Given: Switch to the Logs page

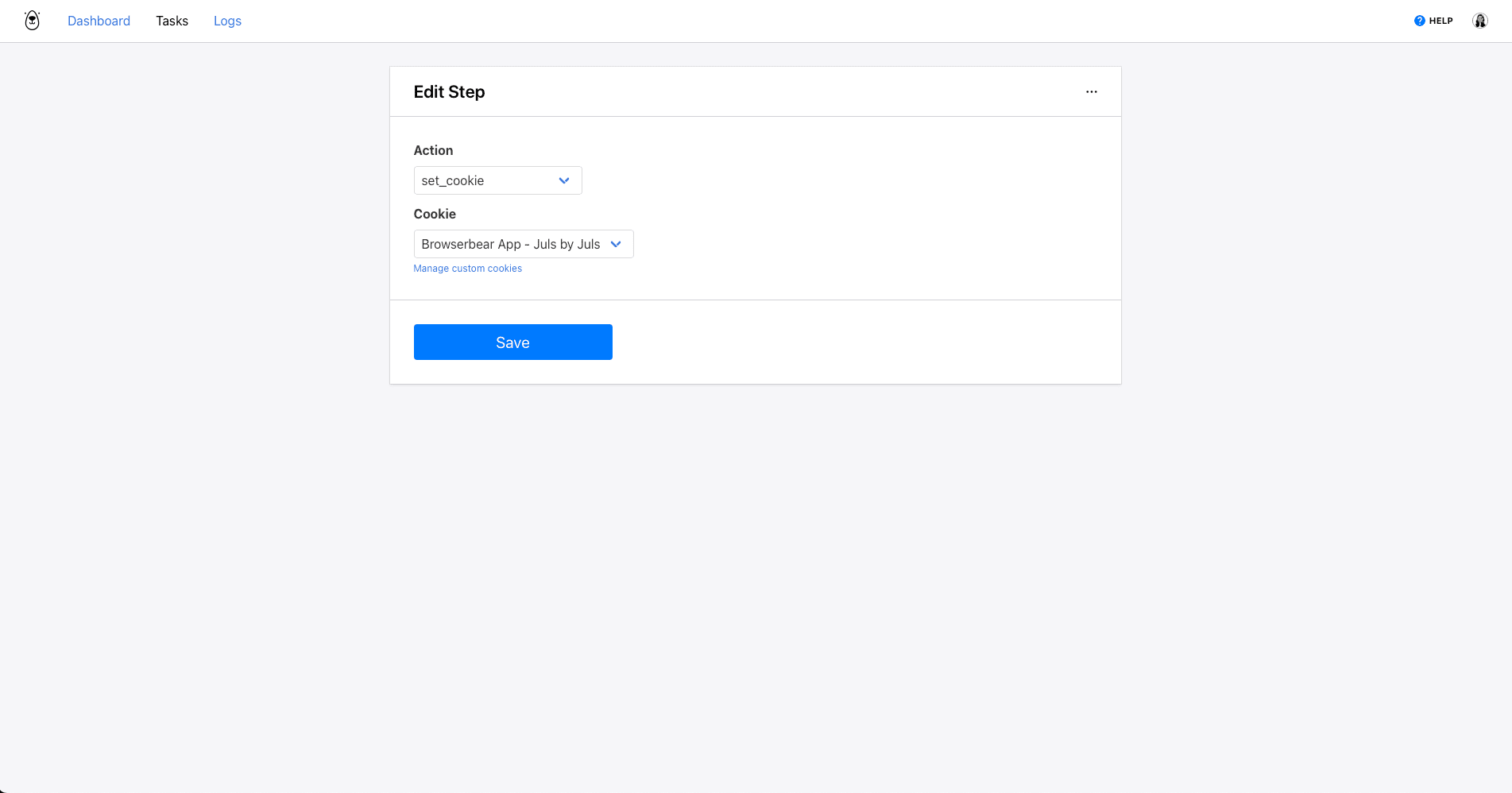Looking at the screenshot, I should [x=227, y=21].
